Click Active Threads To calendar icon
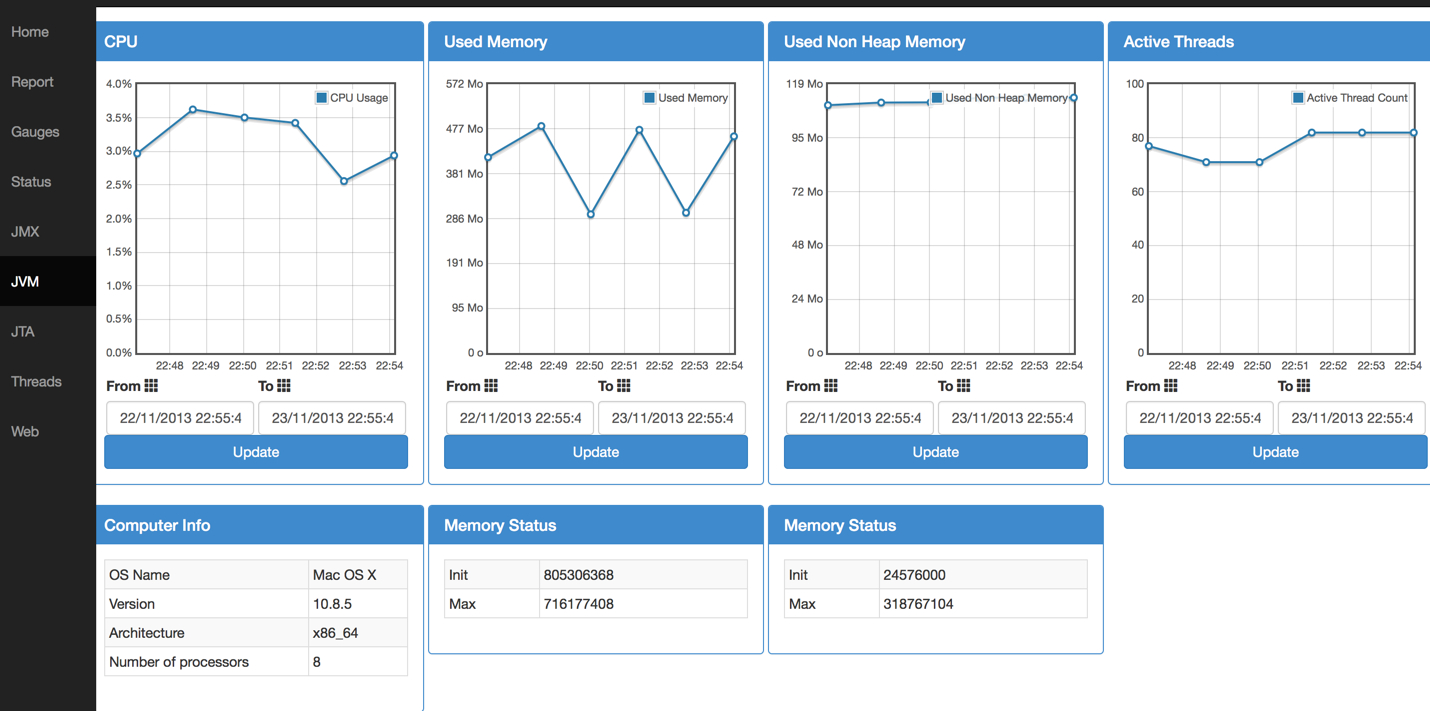 pos(1304,386)
